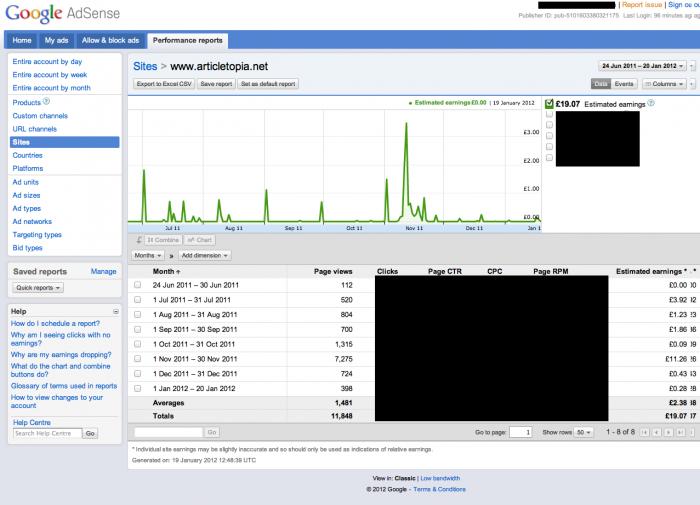Open the date range dropdown 24 Jun 2011 – 20 Jan 2012
The height and width of the screenshot is (505, 700).
pos(642,66)
